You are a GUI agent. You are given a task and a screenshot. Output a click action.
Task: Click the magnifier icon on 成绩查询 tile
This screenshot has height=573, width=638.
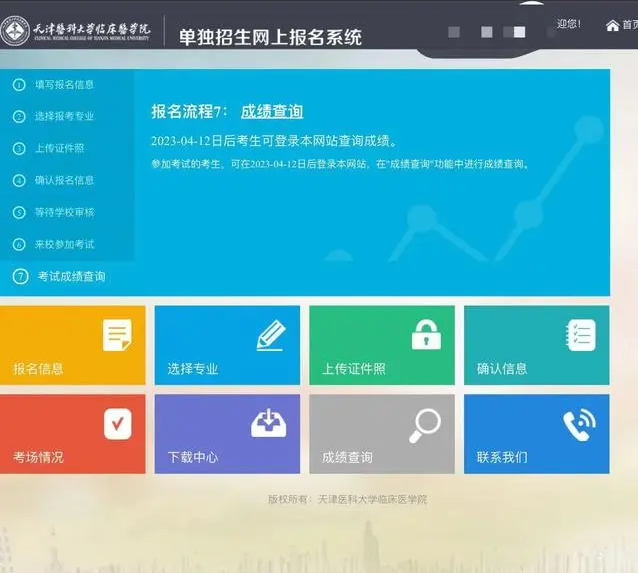(425, 424)
